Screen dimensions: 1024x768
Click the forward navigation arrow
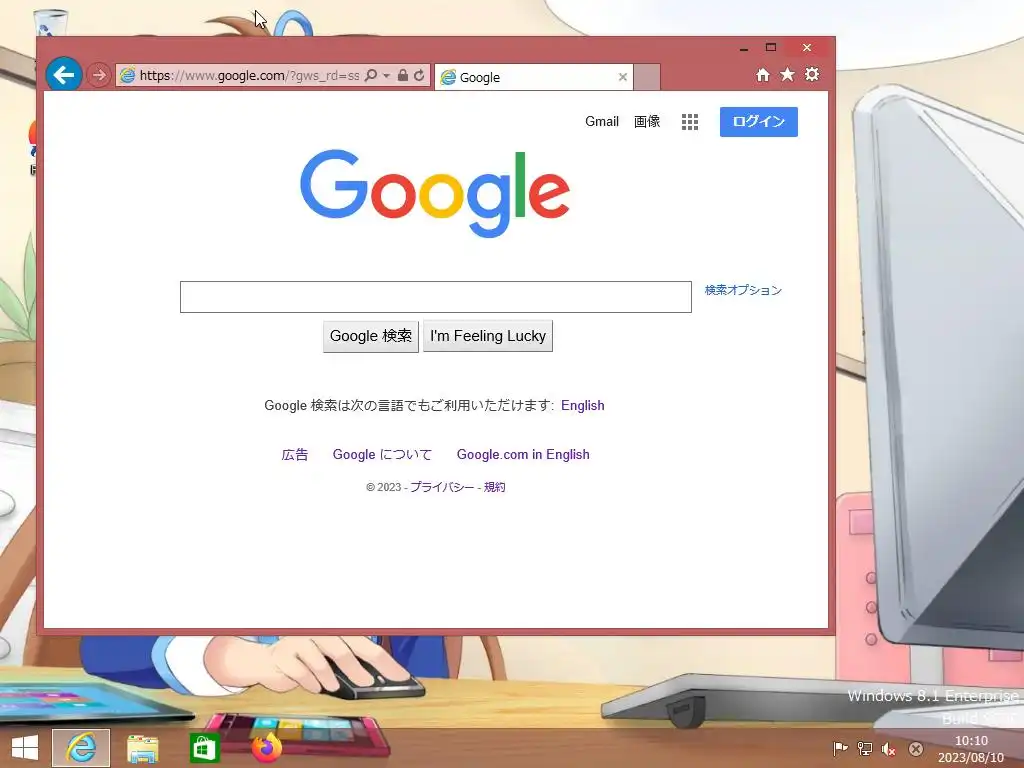(99, 75)
